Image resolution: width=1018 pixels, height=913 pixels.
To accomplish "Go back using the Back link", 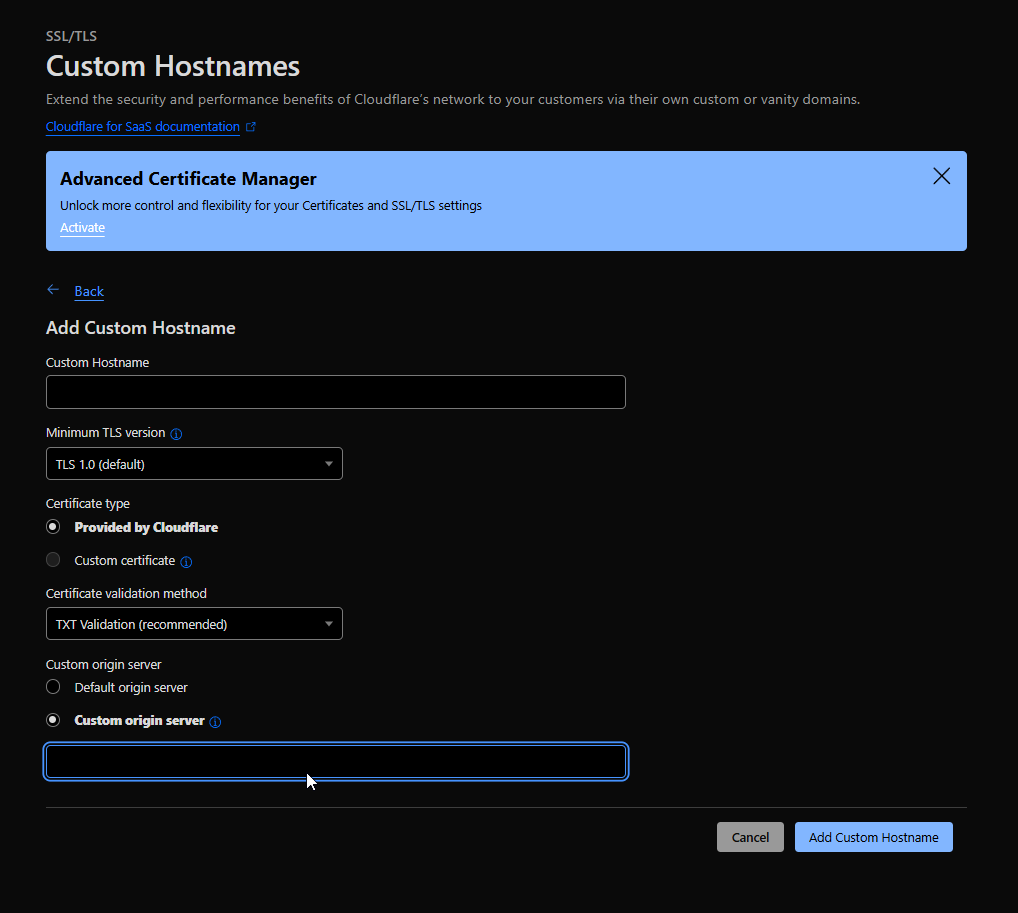I will 89,291.
